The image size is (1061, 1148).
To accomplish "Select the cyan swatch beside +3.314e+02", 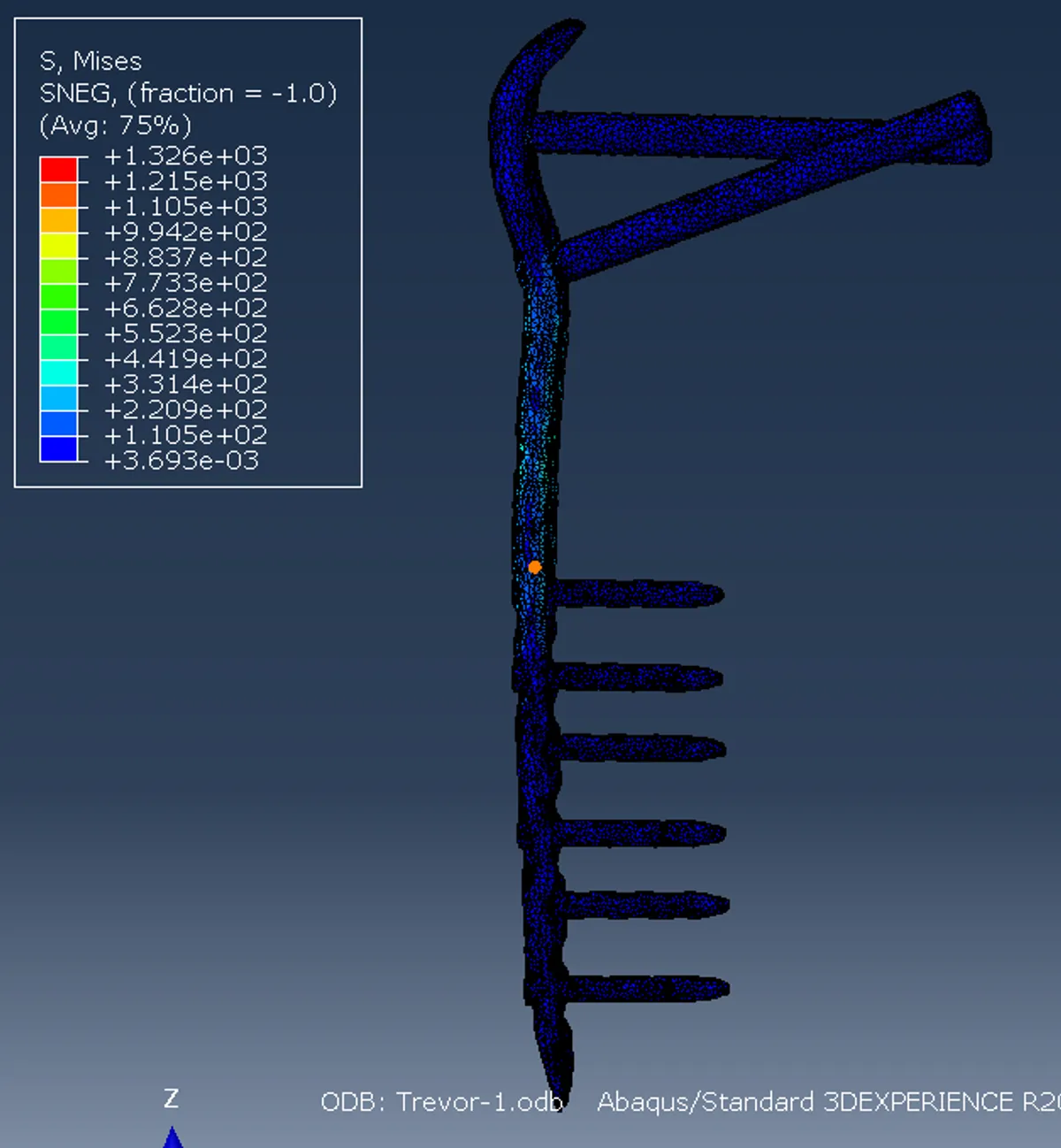I will click(58, 373).
